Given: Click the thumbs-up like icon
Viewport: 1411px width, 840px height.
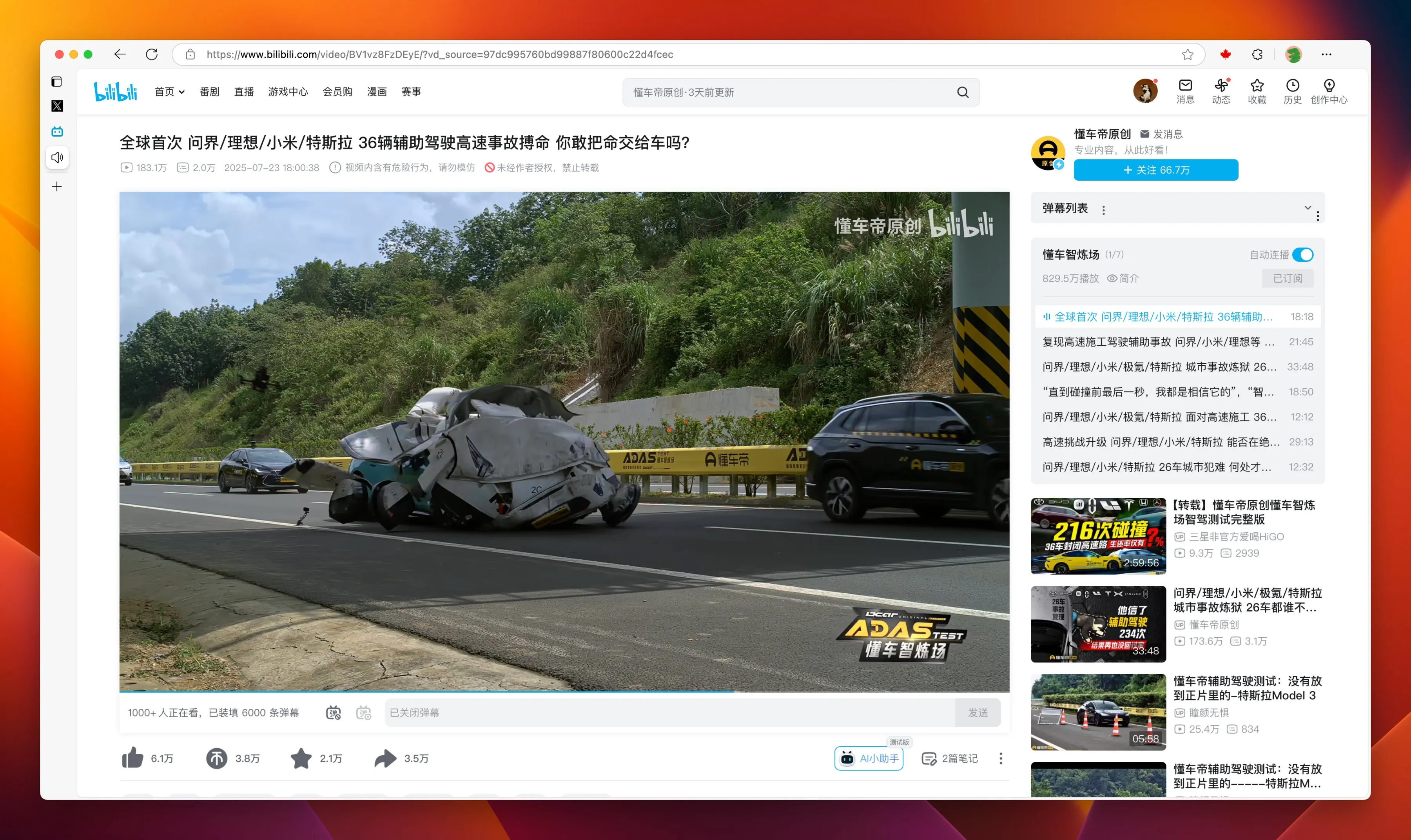Looking at the screenshot, I should [132, 758].
